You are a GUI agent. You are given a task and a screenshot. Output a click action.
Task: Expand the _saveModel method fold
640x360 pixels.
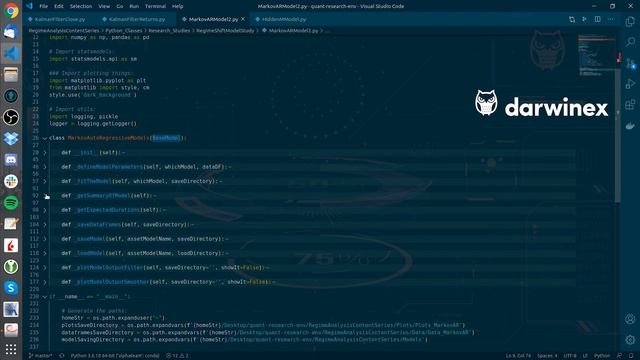click(x=45, y=239)
